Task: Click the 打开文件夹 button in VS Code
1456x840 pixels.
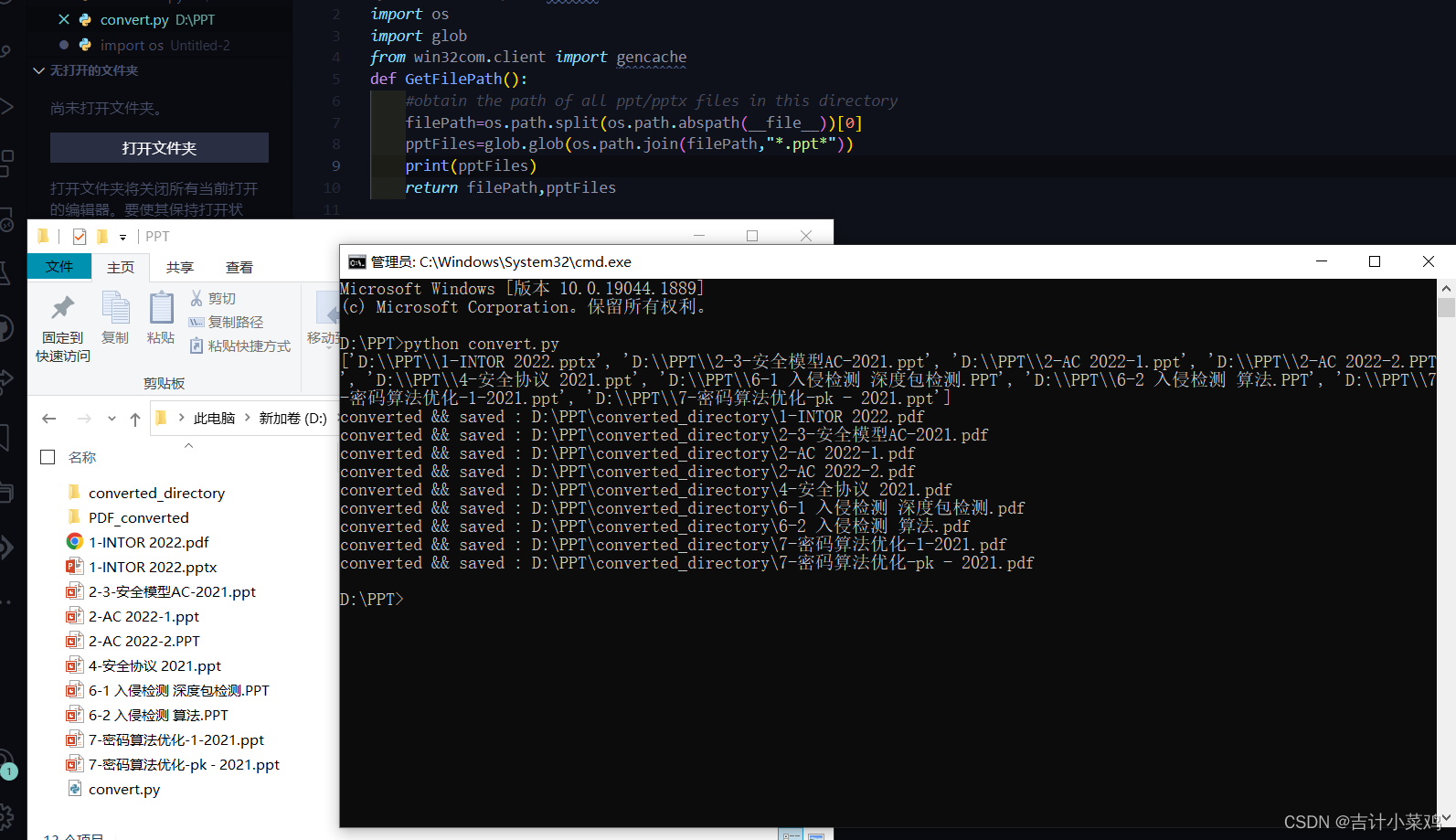Action: click(159, 148)
